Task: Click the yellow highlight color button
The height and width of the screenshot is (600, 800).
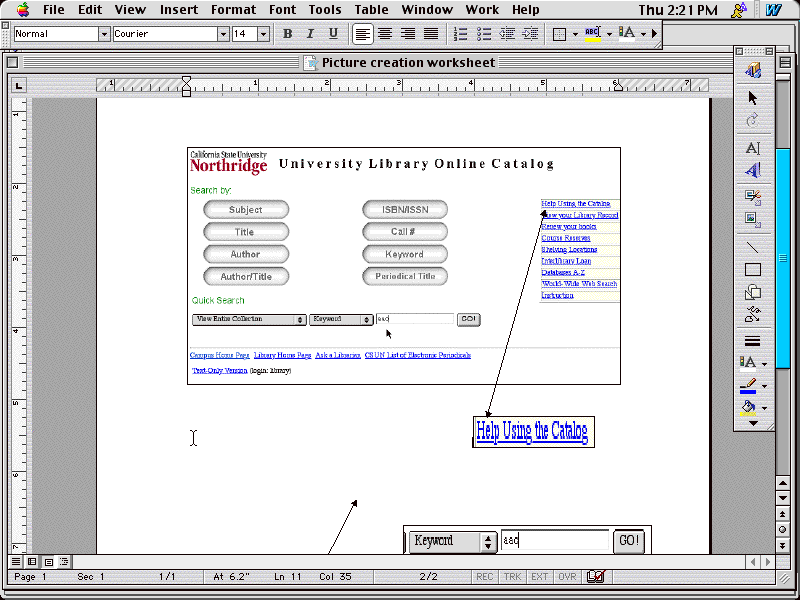Action: click(592, 34)
